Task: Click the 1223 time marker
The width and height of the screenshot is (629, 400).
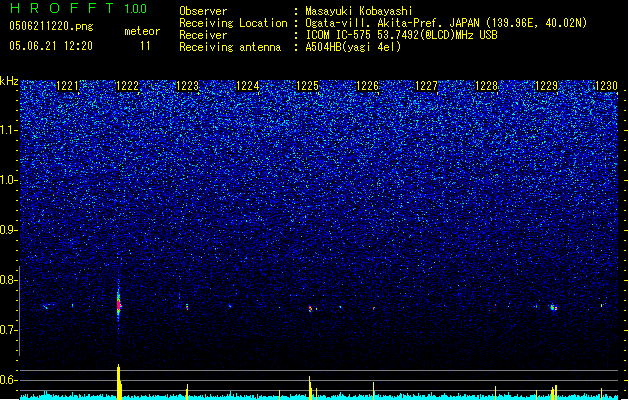Action: [x=187, y=86]
